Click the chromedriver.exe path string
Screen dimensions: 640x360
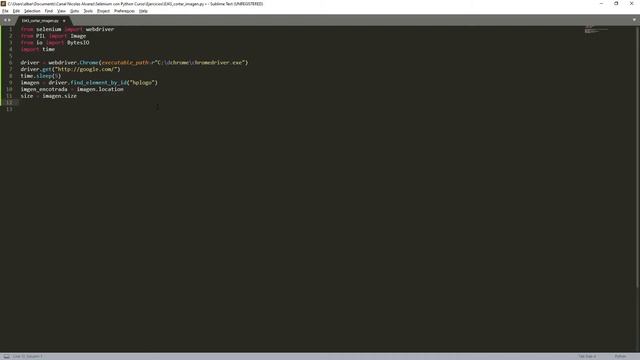point(200,62)
